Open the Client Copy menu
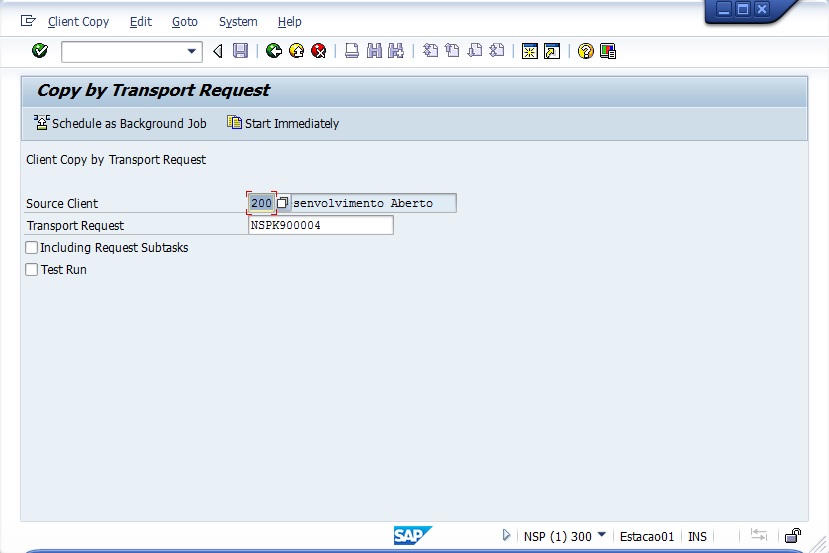The width and height of the screenshot is (829, 553). (78, 21)
